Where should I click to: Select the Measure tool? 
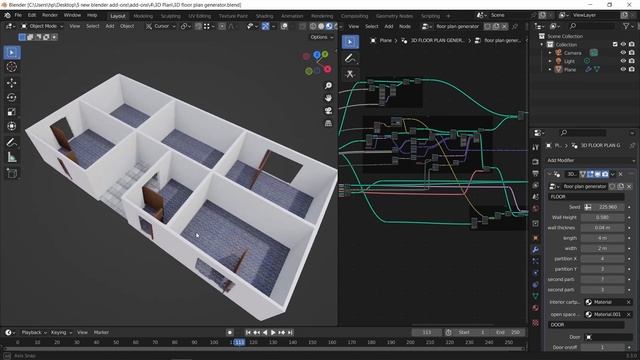(x=11, y=157)
